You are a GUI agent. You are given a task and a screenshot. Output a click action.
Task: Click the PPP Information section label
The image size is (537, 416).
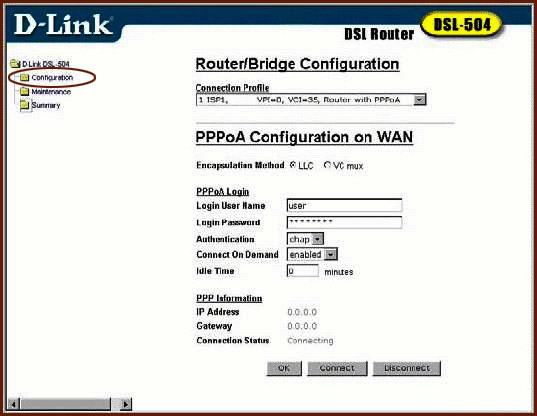pos(229,298)
